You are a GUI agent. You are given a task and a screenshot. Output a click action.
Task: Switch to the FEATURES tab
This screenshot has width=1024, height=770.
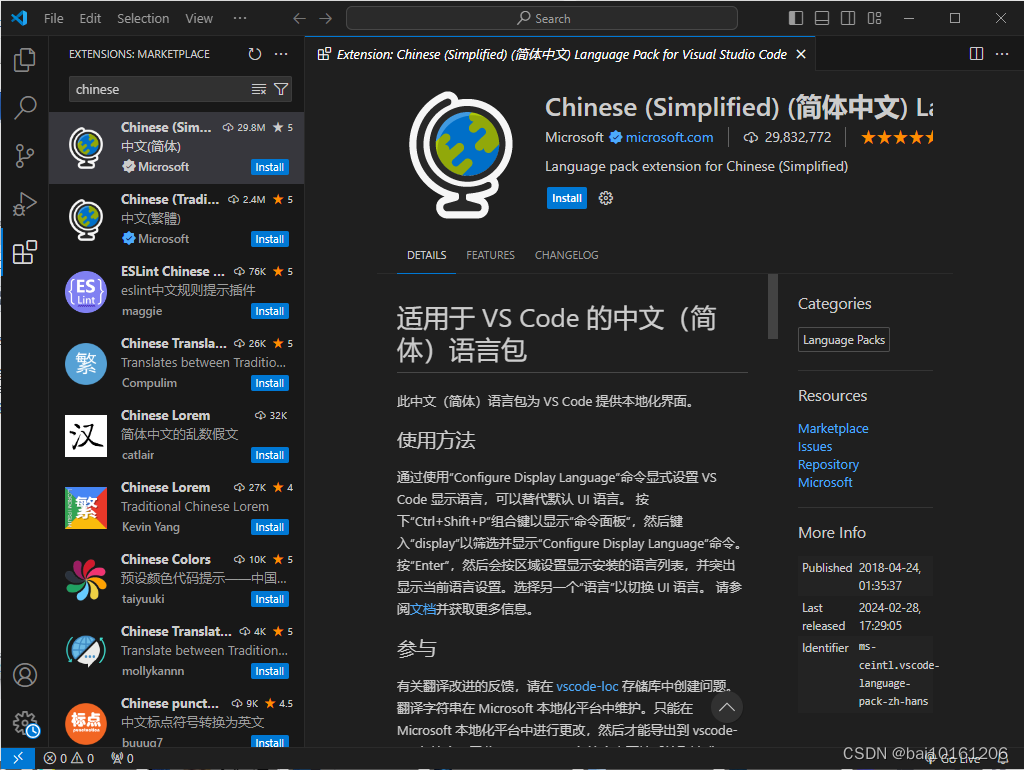[x=490, y=255]
